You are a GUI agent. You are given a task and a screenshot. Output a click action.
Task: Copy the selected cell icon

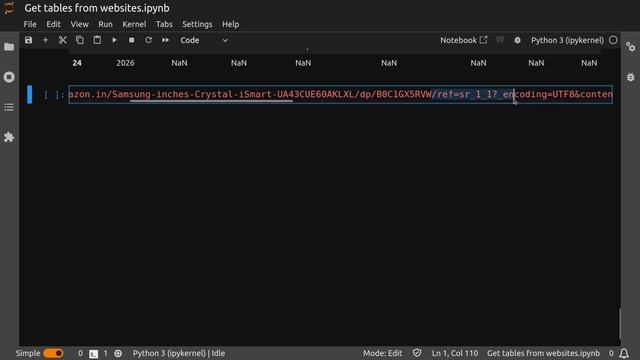[x=80, y=40]
